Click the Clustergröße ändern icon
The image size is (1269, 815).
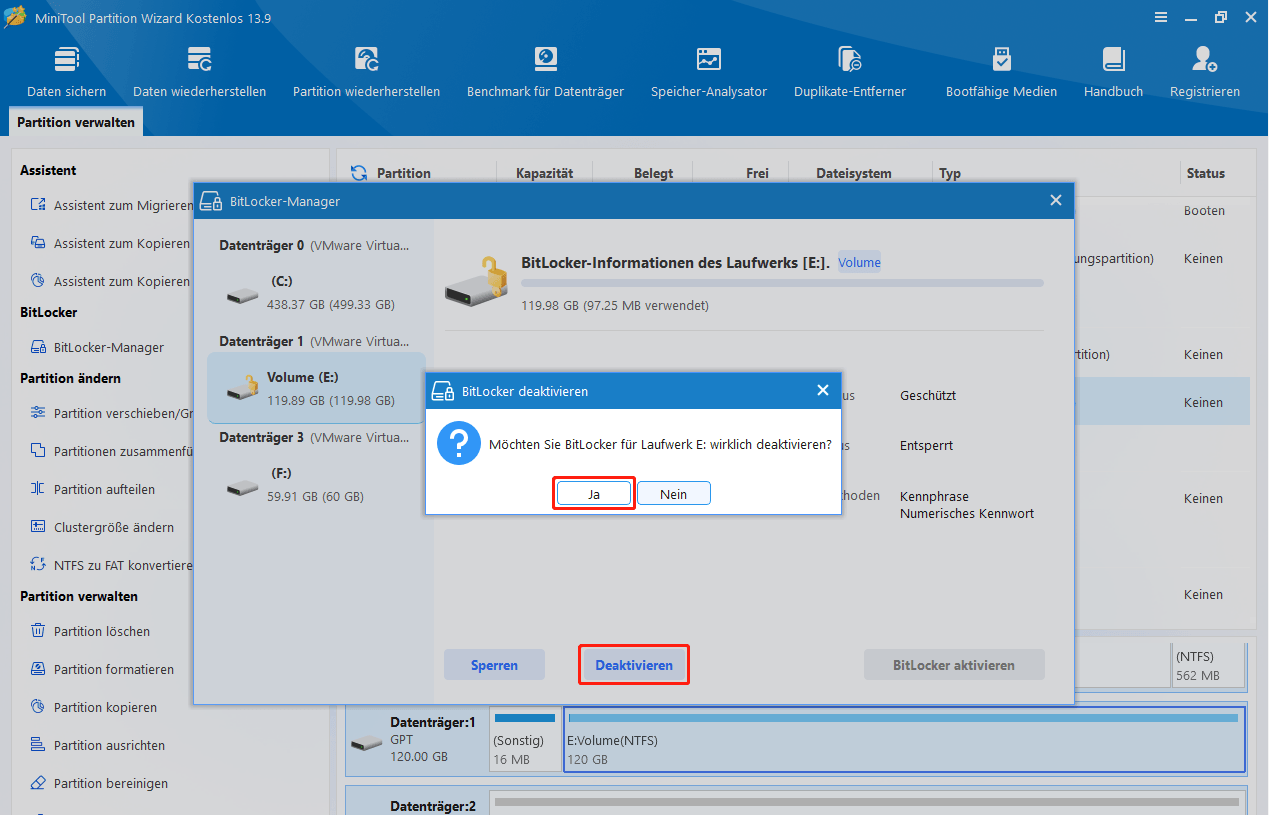(x=38, y=527)
